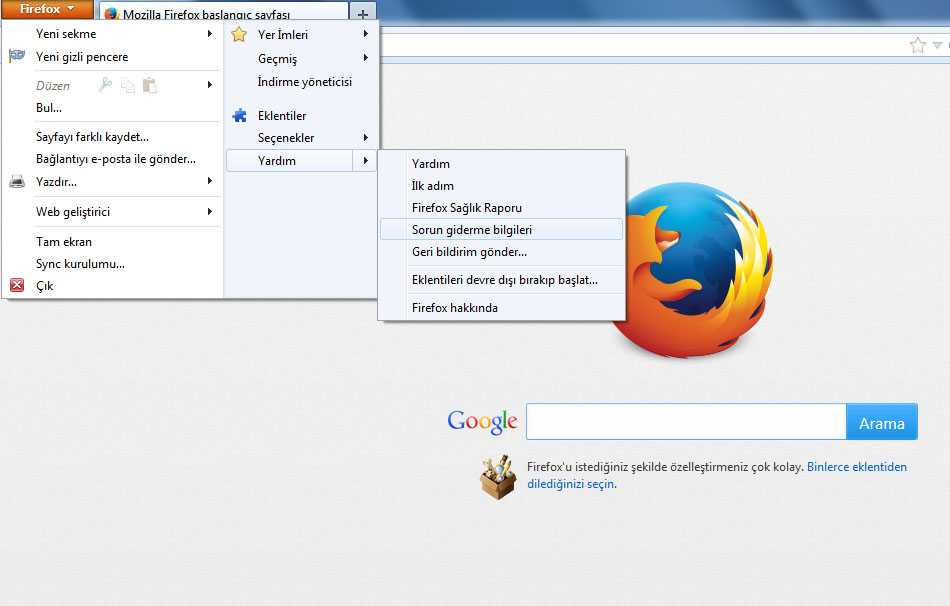This screenshot has width=950, height=606.
Task: Choose Sync kurulumu...
Action: click(x=112, y=264)
